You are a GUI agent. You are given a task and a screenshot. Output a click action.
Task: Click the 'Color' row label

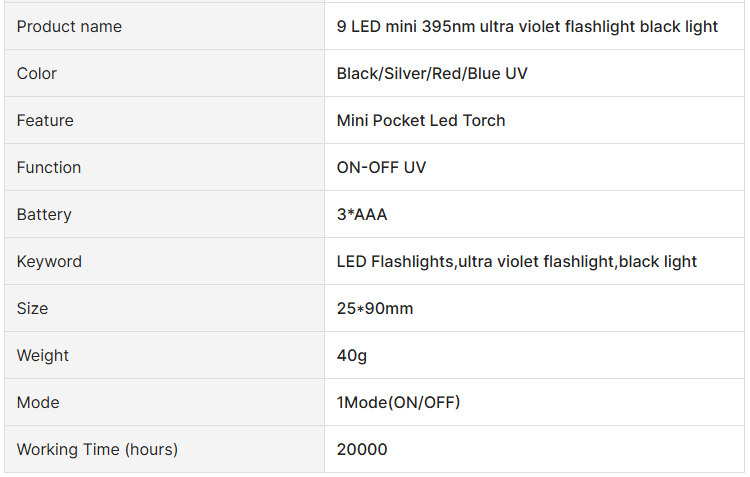pyautogui.click(x=36, y=73)
